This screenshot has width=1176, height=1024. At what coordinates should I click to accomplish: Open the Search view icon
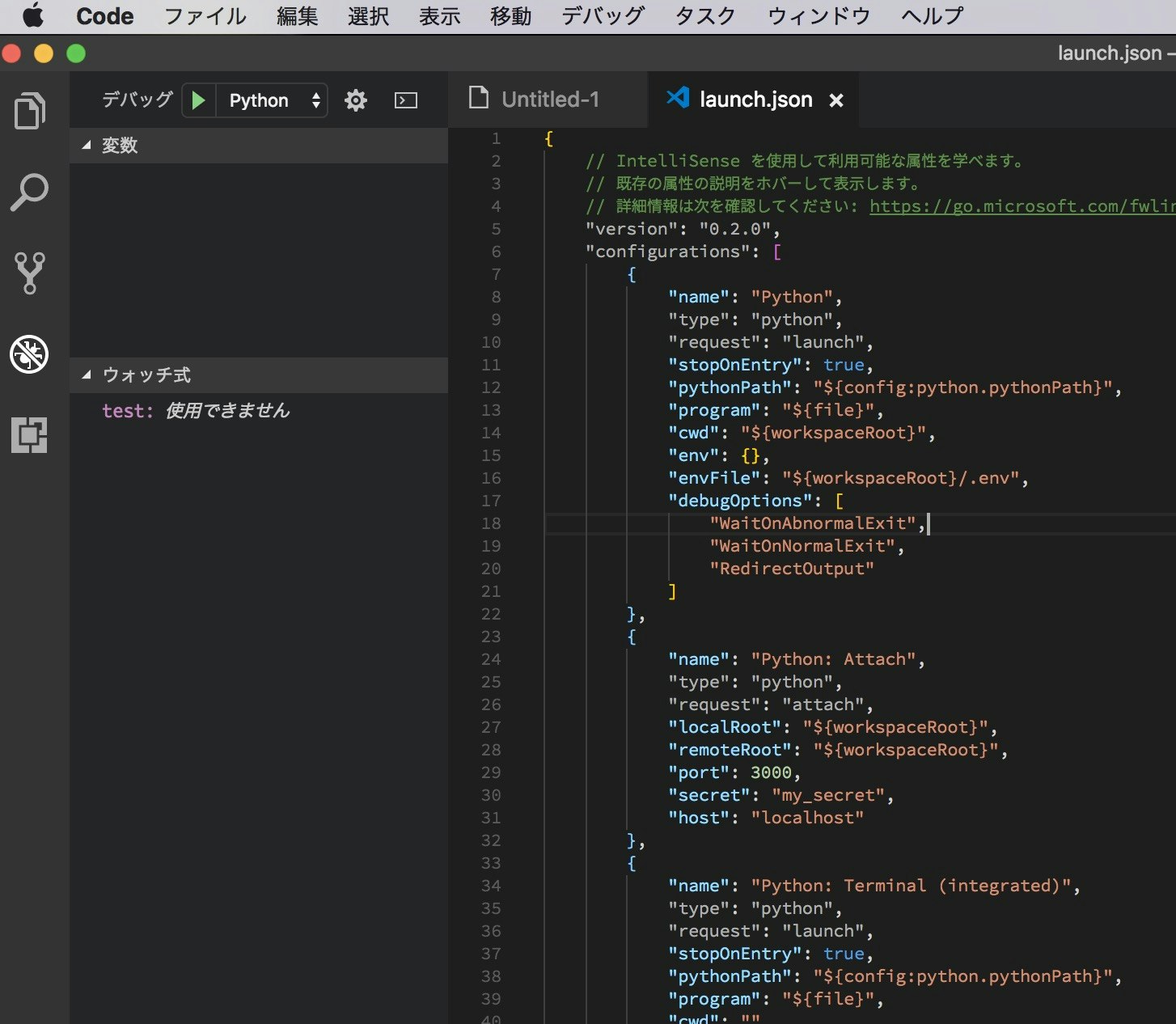pyautogui.click(x=30, y=192)
